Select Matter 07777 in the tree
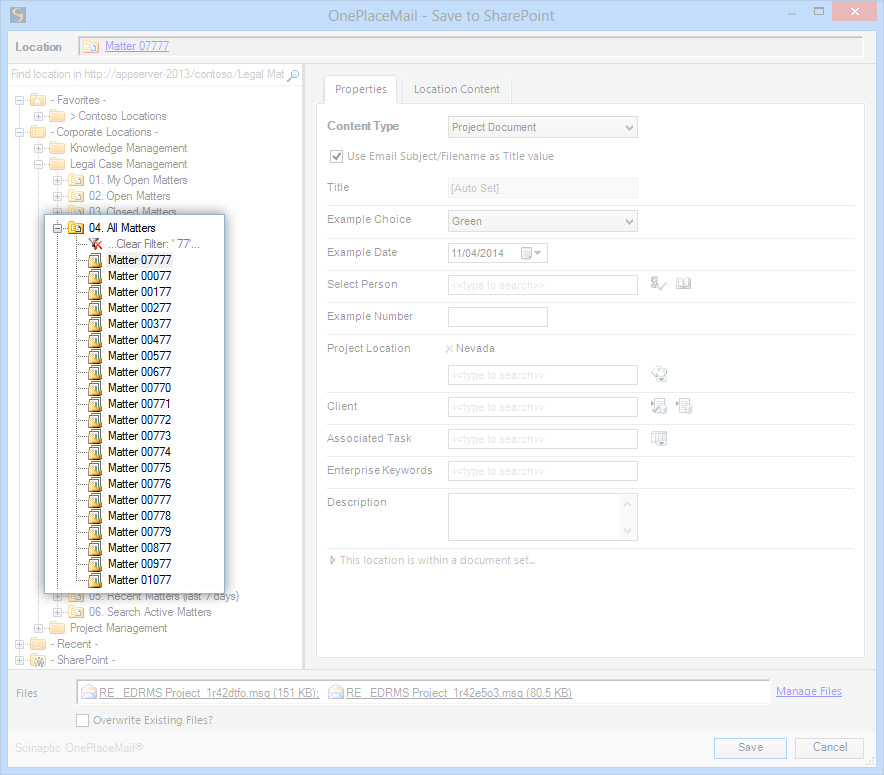 tap(139, 260)
